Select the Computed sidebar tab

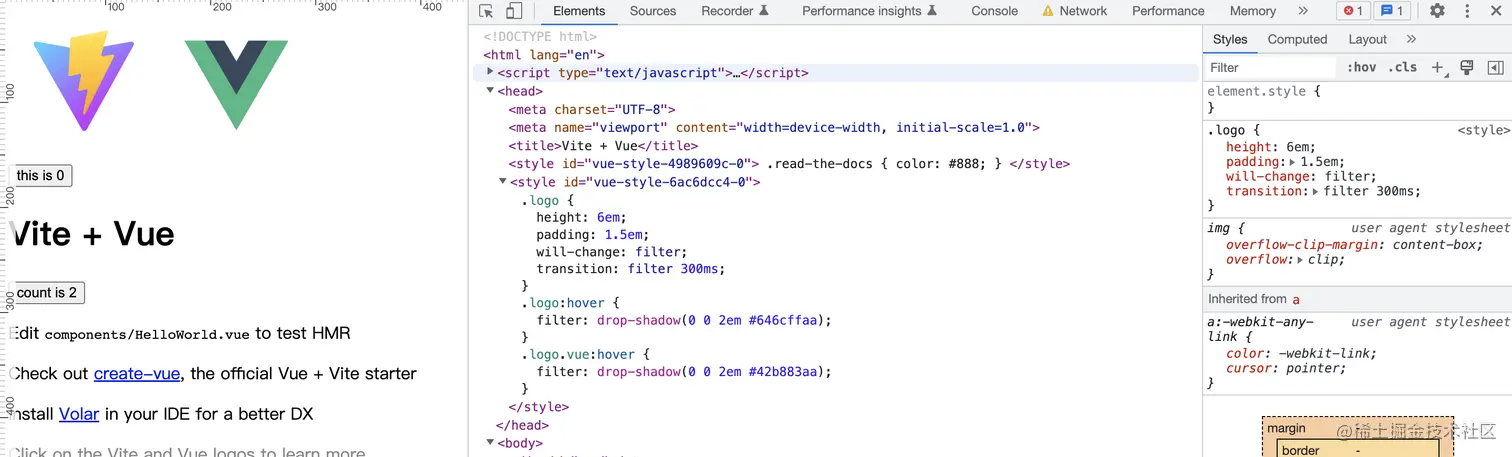[1297, 39]
